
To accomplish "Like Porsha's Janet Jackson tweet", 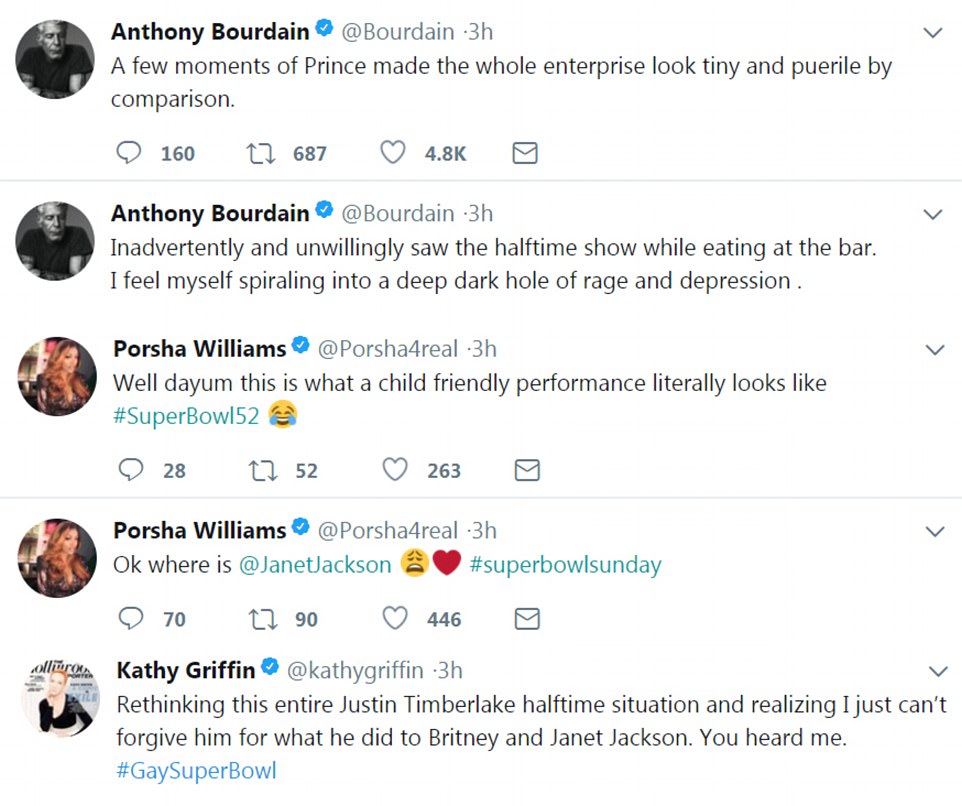I will pyautogui.click(x=396, y=619).
